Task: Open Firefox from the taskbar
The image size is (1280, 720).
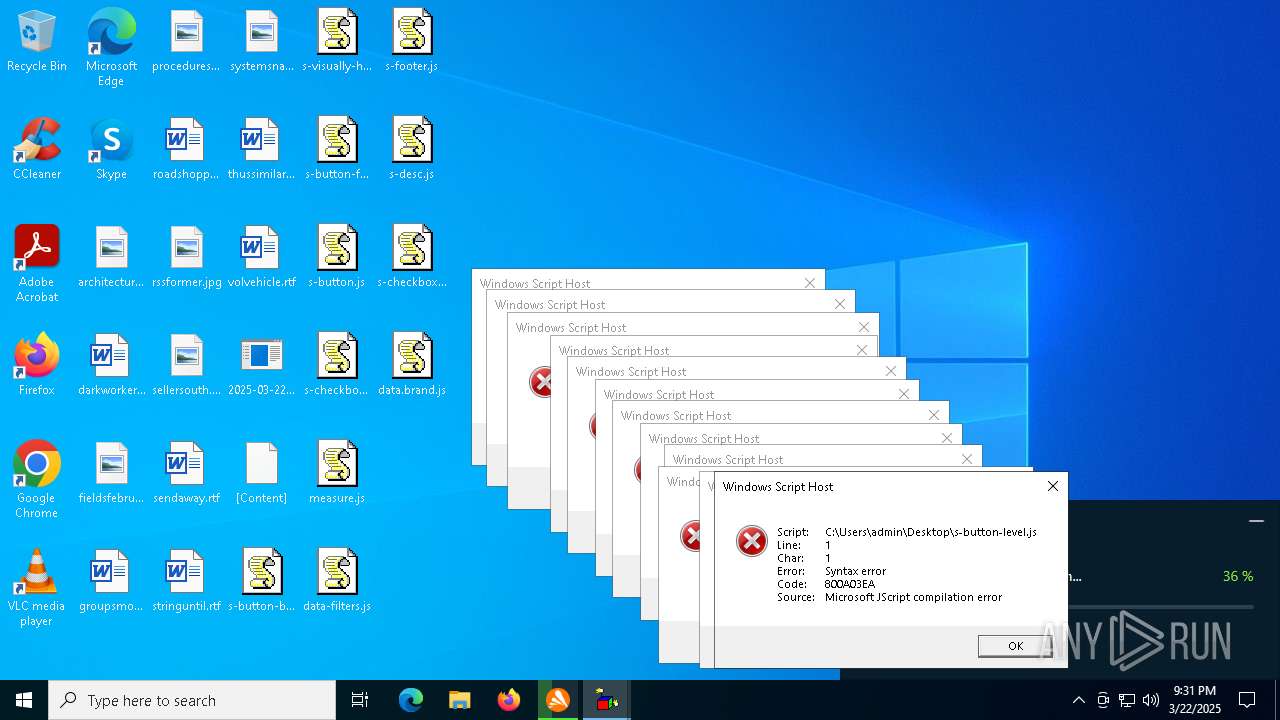Action: 508,700
